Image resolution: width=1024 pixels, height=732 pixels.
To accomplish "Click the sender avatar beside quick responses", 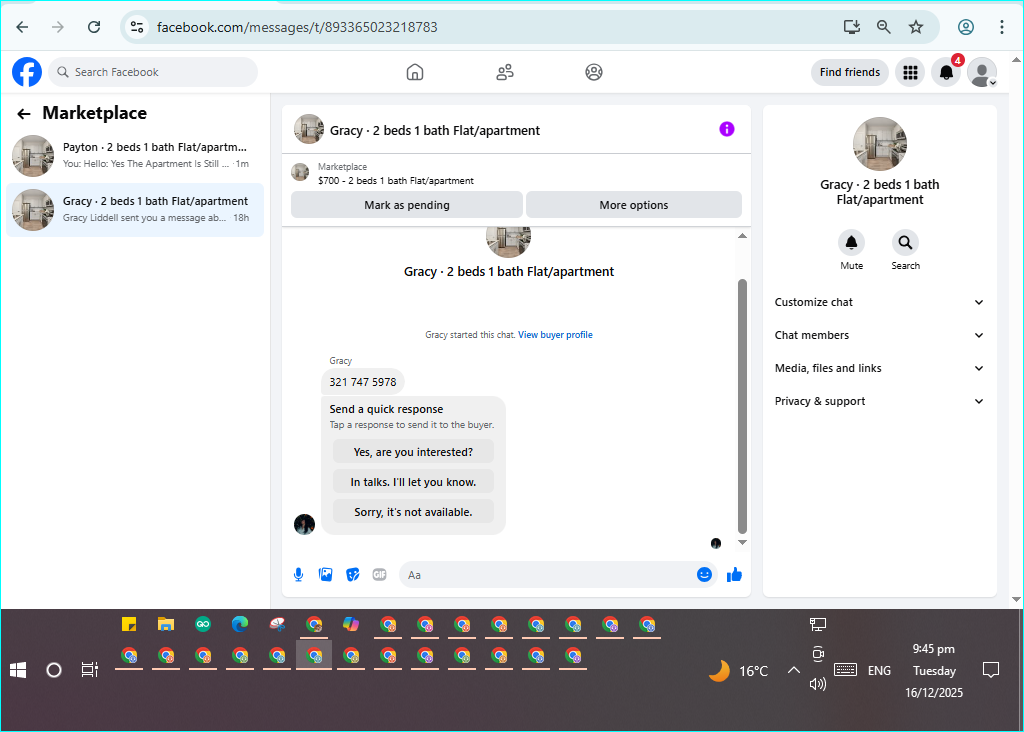I will 304,524.
